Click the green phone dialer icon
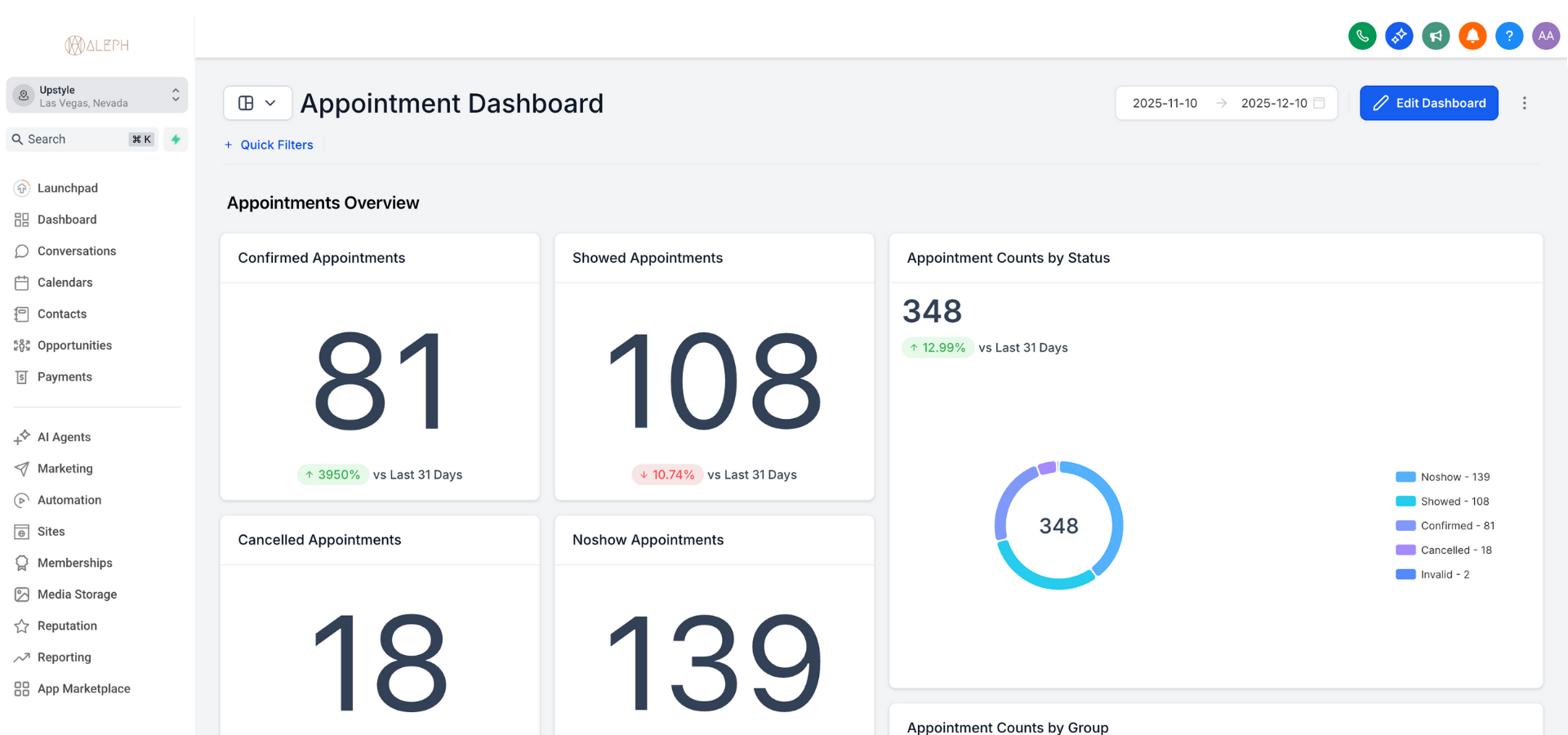1568x735 pixels. click(x=1361, y=36)
